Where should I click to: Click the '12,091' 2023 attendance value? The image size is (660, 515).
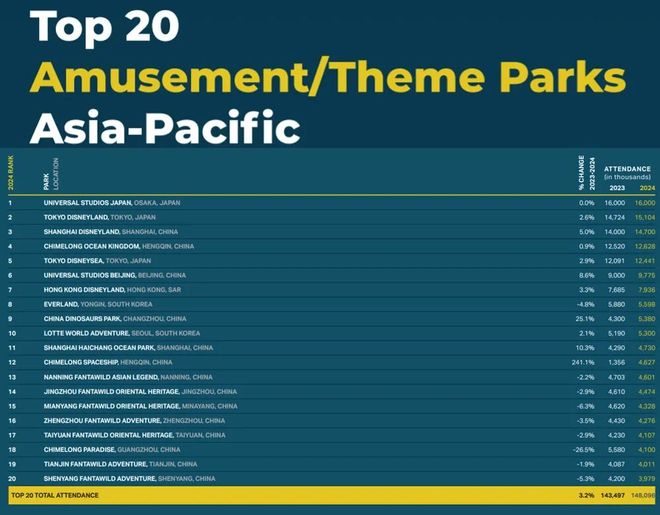(x=615, y=261)
